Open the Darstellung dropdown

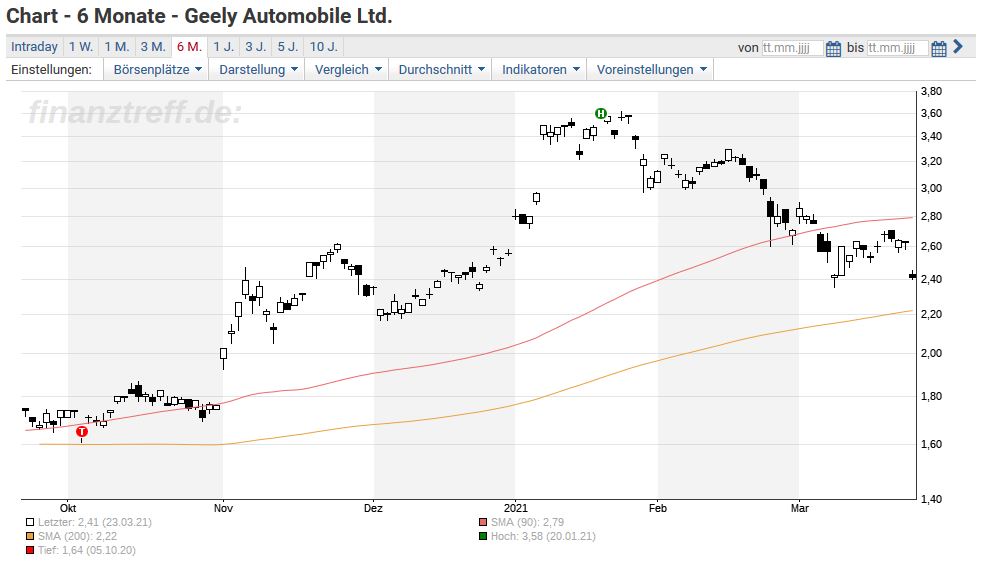point(257,70)
